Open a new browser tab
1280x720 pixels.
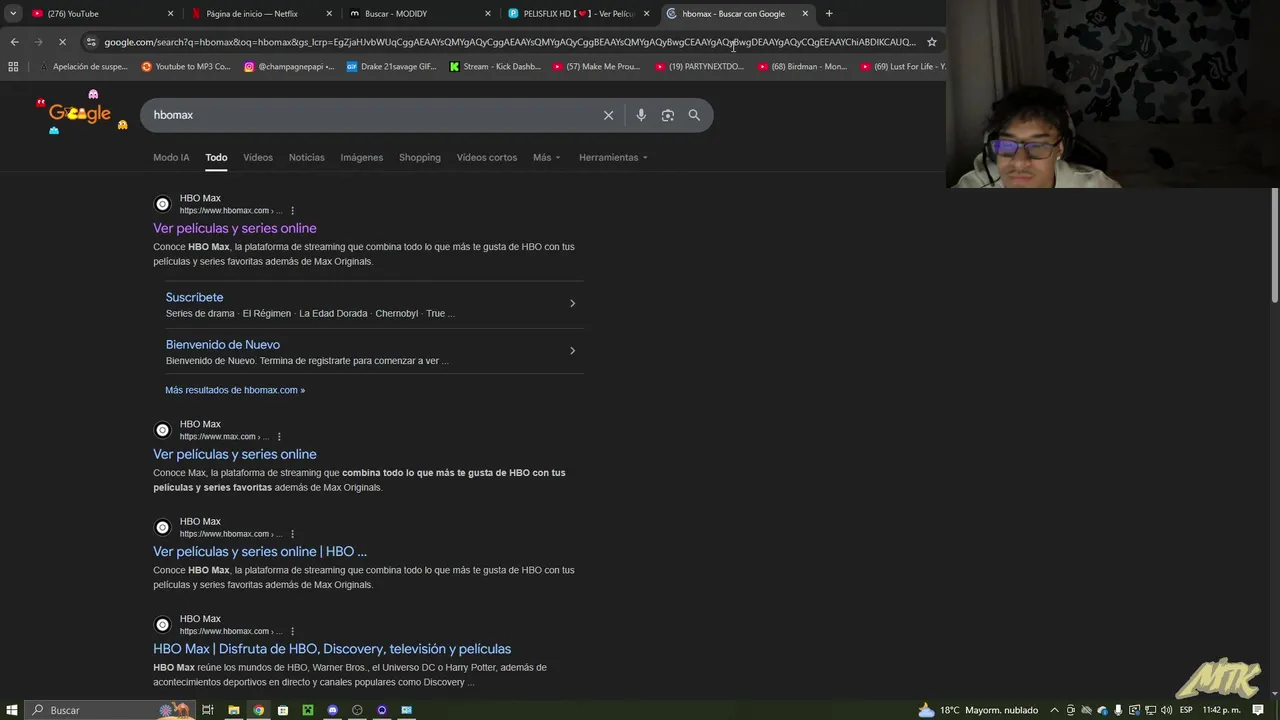pyautogui.click(x=829, y=14)
